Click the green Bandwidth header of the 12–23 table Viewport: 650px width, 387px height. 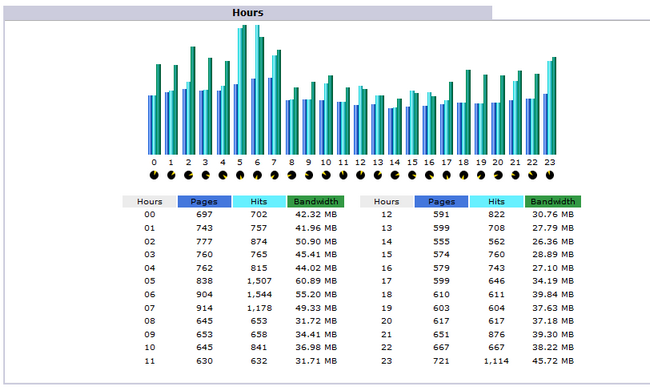pyautogui.click(x=553, y=202)
